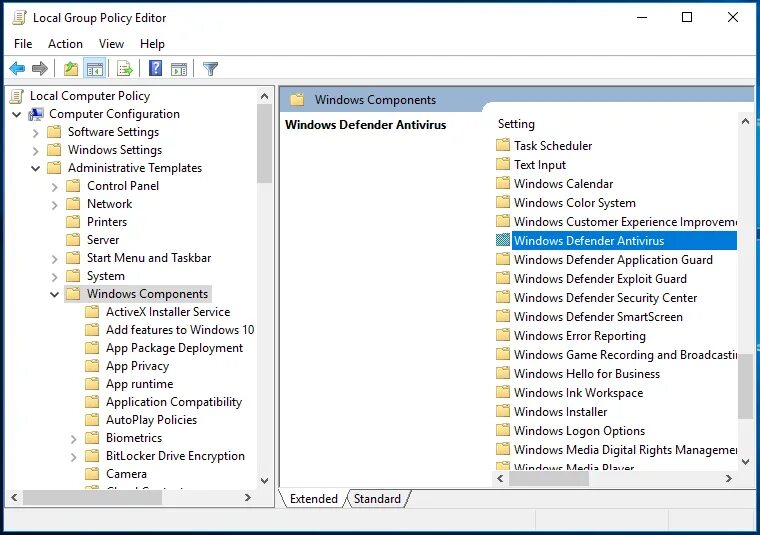Viewport: 760px width, 535px height.
Task: Expand the Start Menu and Taskbar node
Action: click(54, 259)
